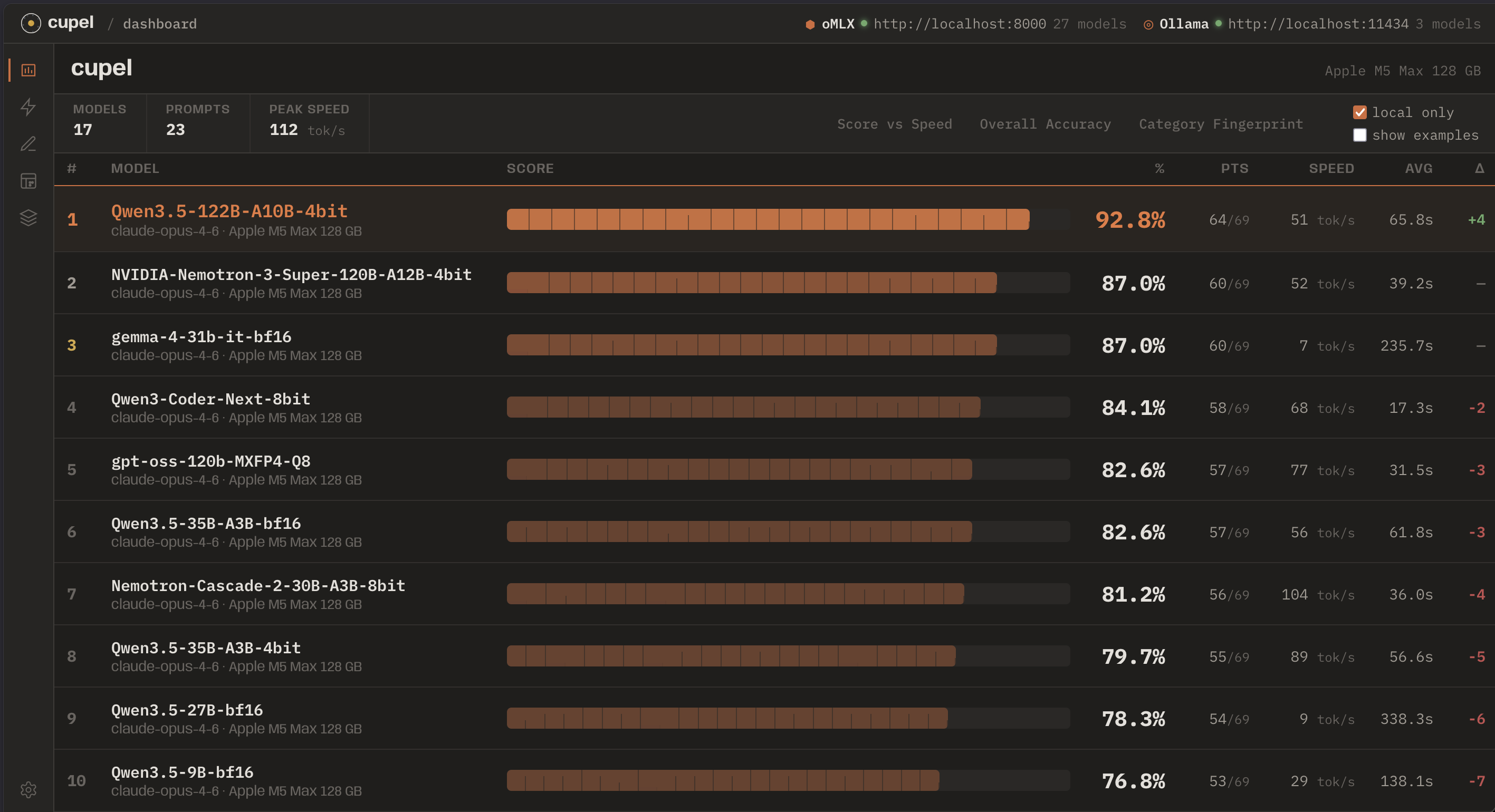Screen dimensions: 1495x812
Task: Open the table layout sidebar icon
Action: [28, 181]
